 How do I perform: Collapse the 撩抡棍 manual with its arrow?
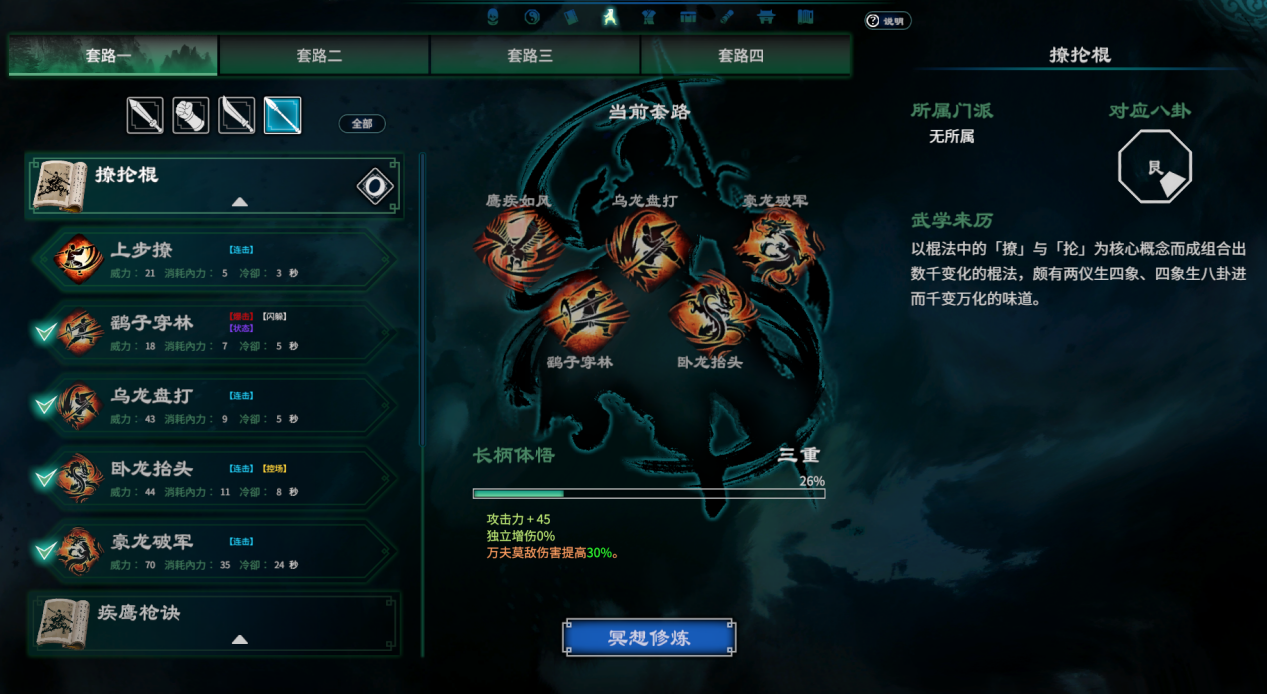coord(239,202)
